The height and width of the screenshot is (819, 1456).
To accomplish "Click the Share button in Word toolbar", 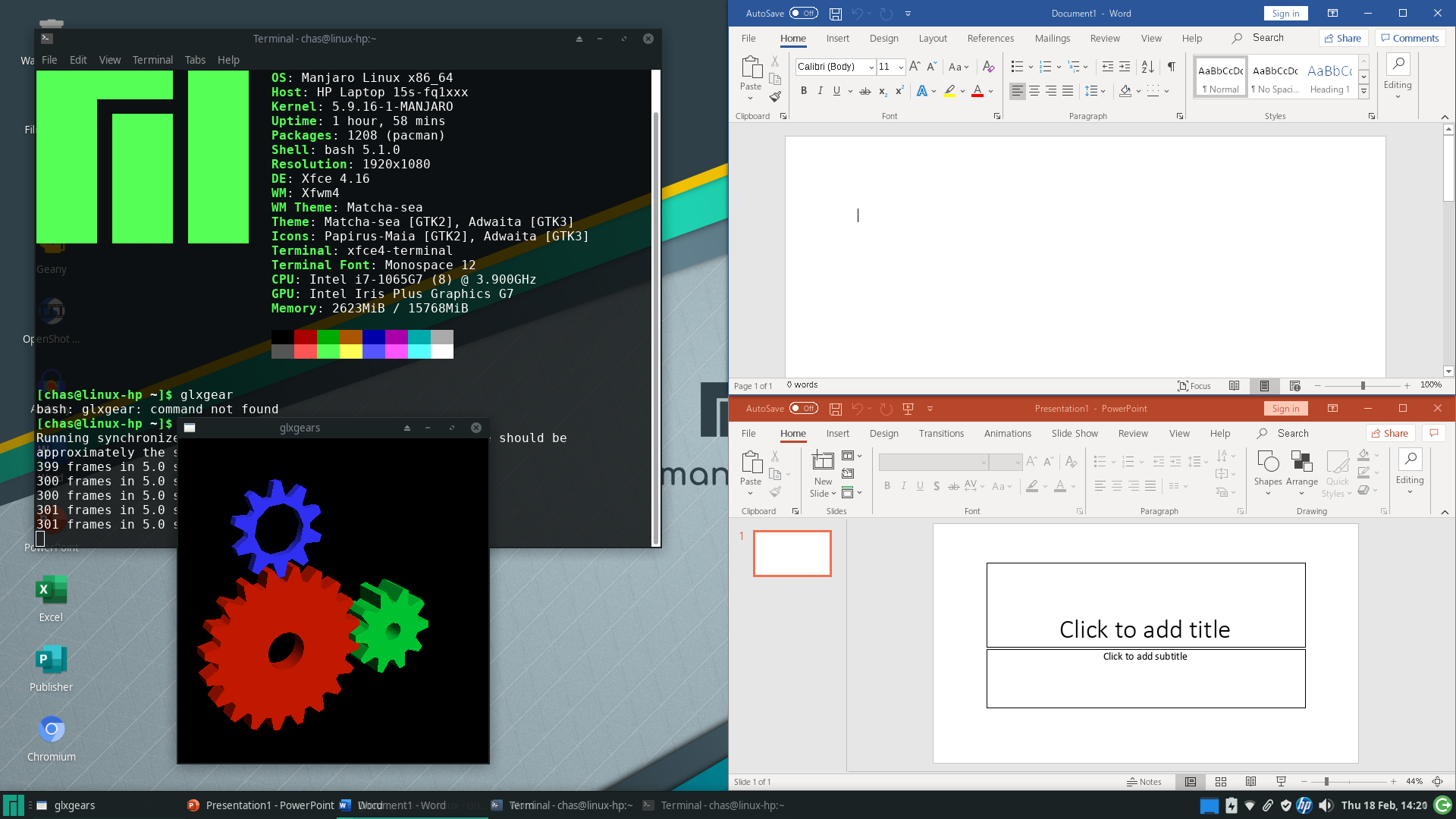I will click(1341, 38).
